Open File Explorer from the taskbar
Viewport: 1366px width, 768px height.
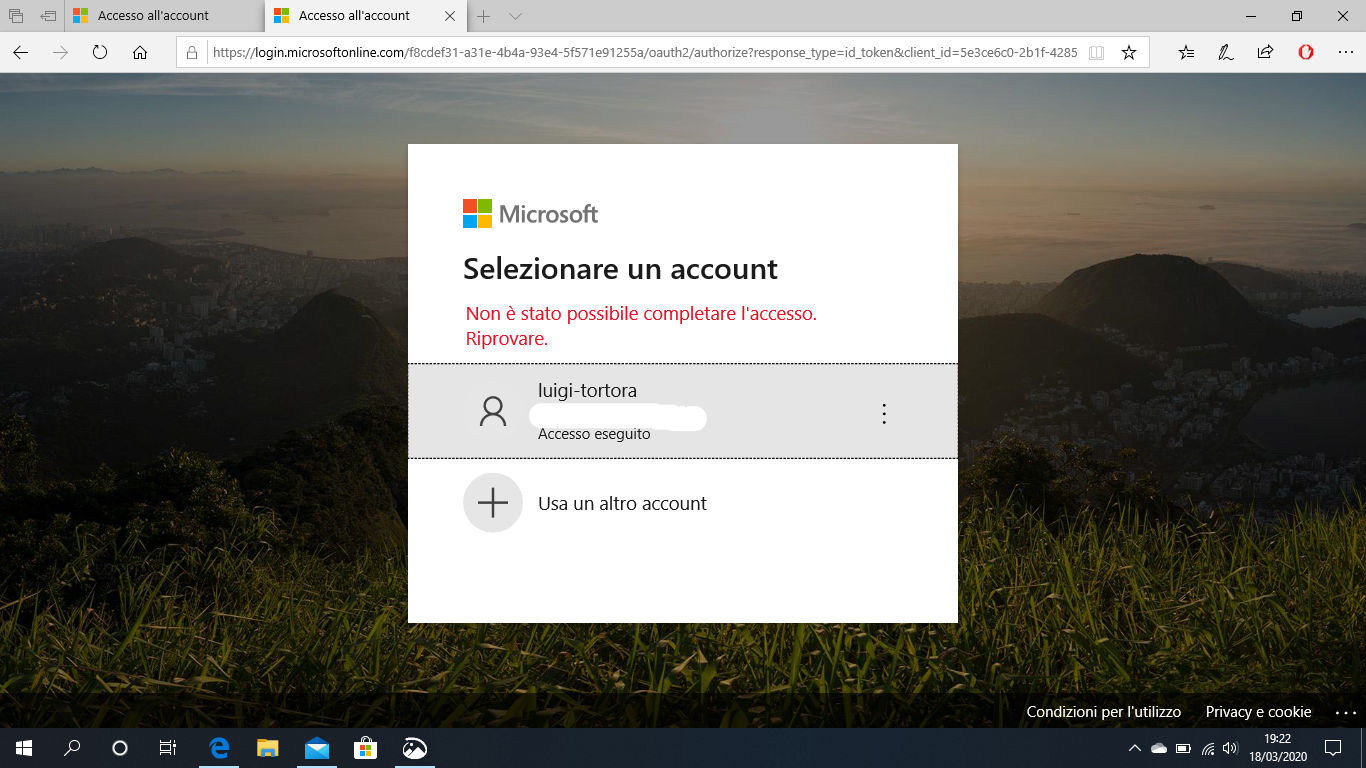pos(268,748)
